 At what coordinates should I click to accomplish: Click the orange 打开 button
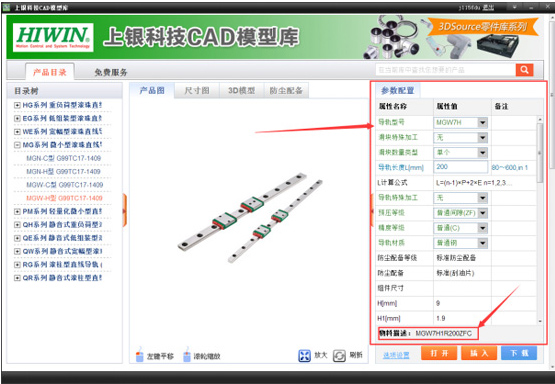(439, 353)
